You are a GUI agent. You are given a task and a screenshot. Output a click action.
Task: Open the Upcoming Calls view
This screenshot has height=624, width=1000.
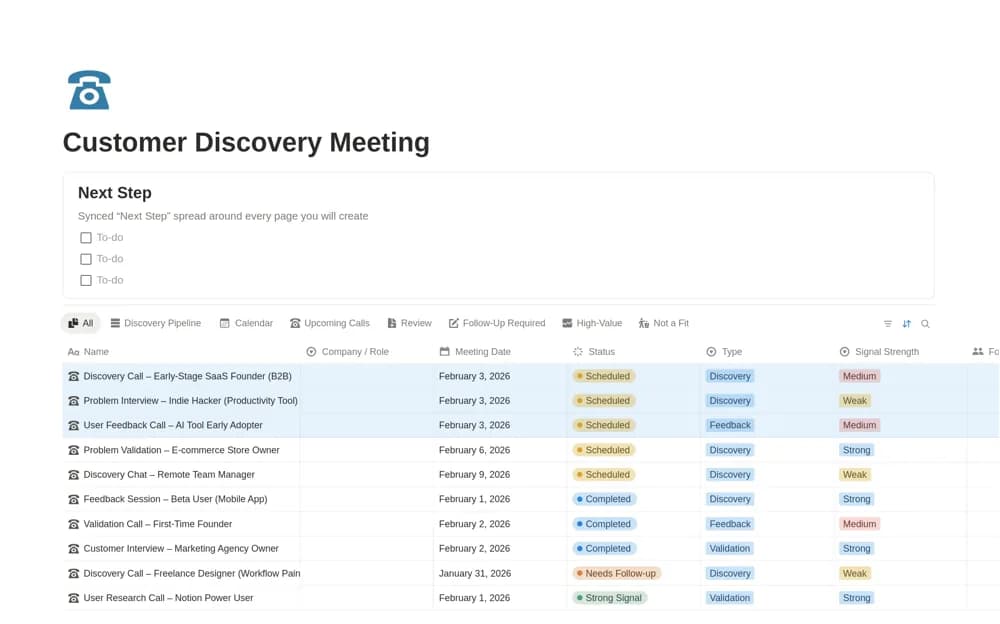pyautogui.click(x=330, y=323)
